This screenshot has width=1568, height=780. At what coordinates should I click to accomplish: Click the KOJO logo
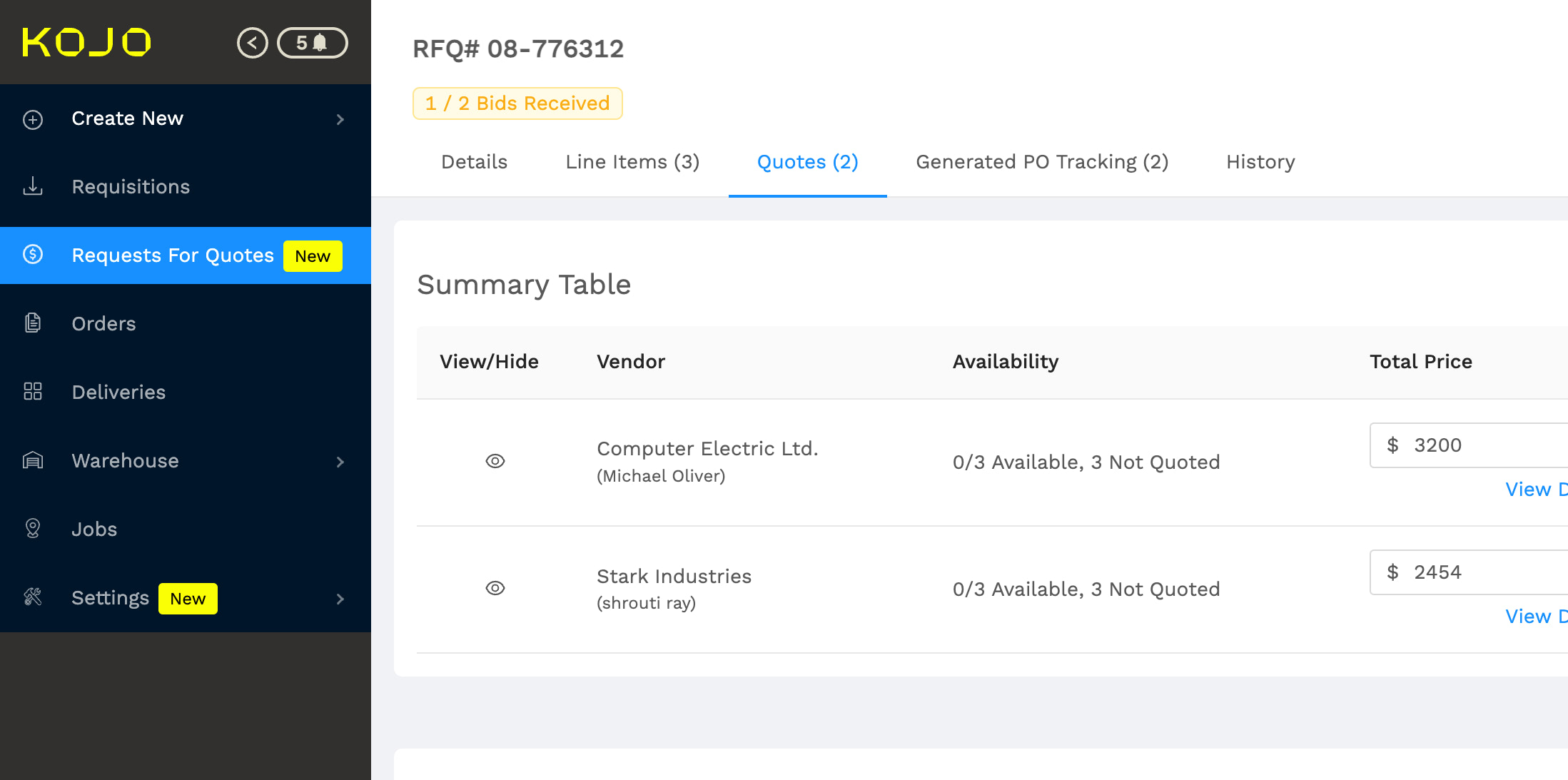click(x=86, y=42)
